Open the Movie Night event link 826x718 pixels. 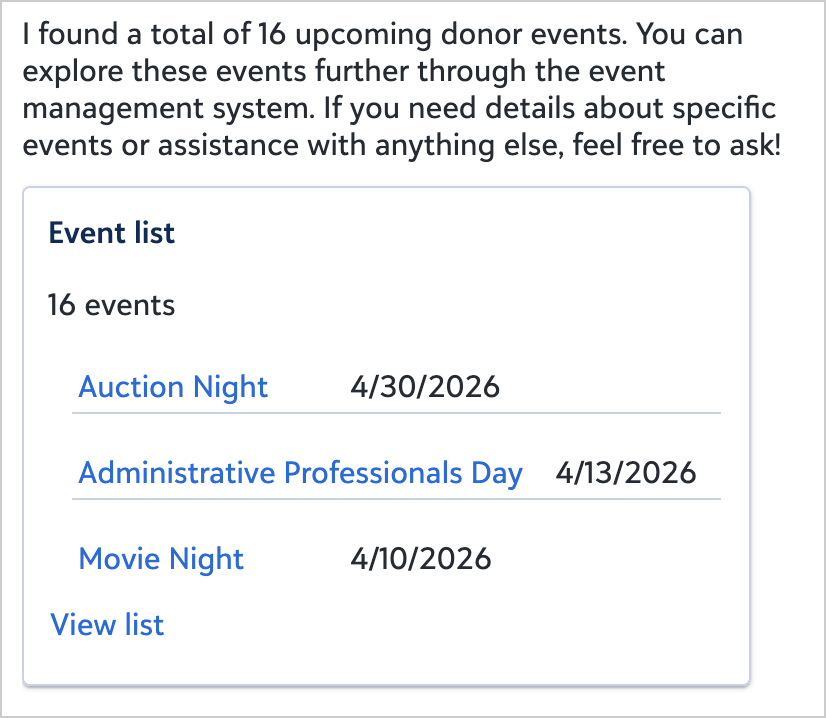click(x=161, y=559)
